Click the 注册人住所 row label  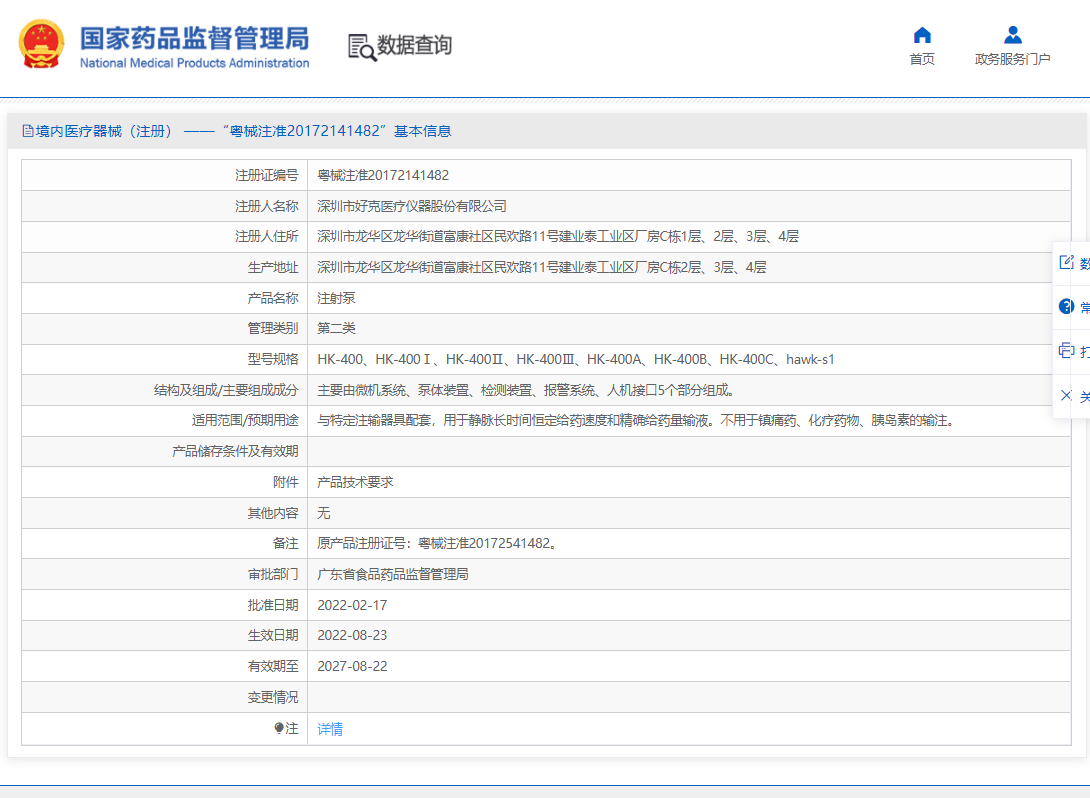(266, 236)
